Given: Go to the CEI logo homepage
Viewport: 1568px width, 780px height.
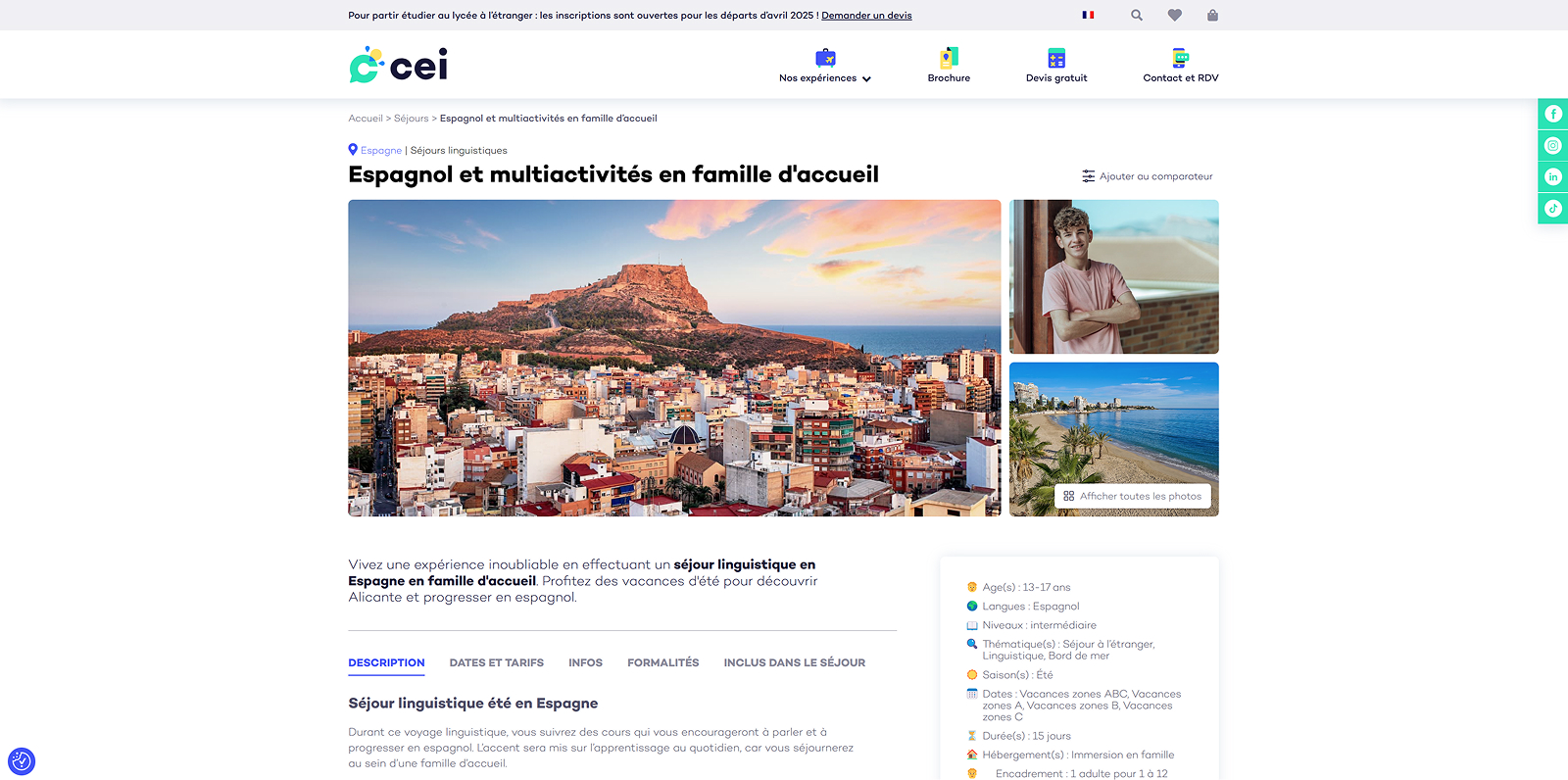Looking at the screenshot, I should [x=399, y=65].
